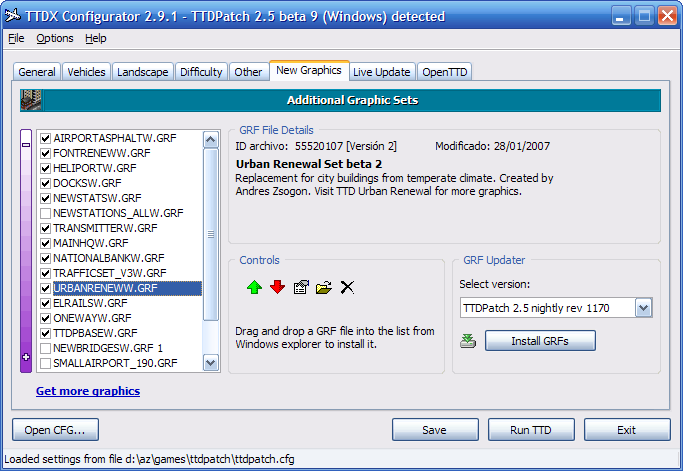
Task: Switch to the Live Update tab
Action: coord(381,72)
